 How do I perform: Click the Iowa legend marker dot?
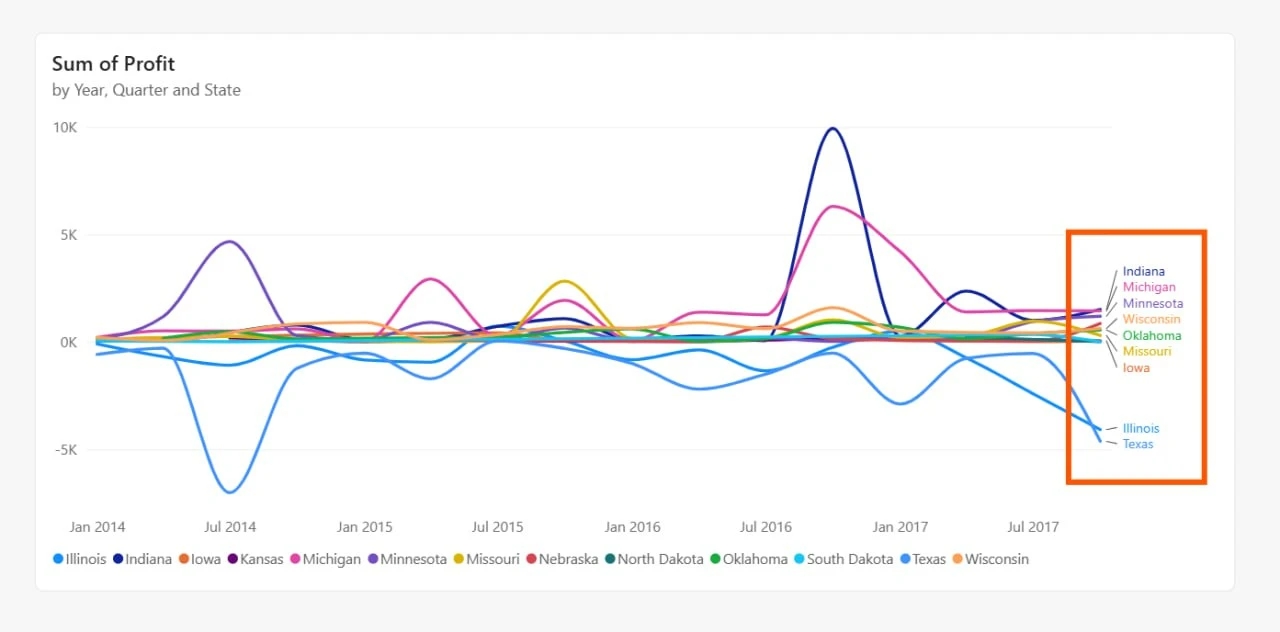(x=184, y=559)
